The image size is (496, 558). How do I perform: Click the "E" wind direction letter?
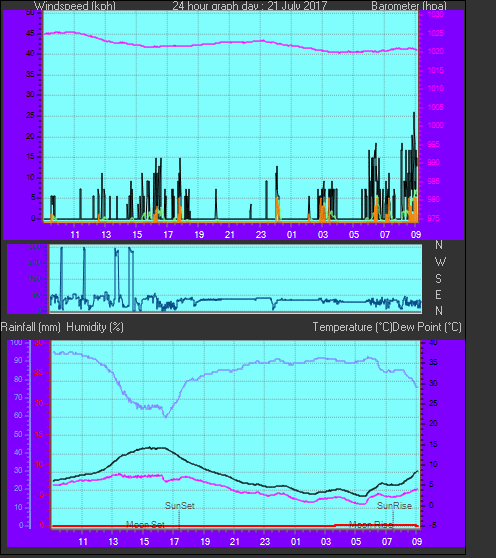438,295
